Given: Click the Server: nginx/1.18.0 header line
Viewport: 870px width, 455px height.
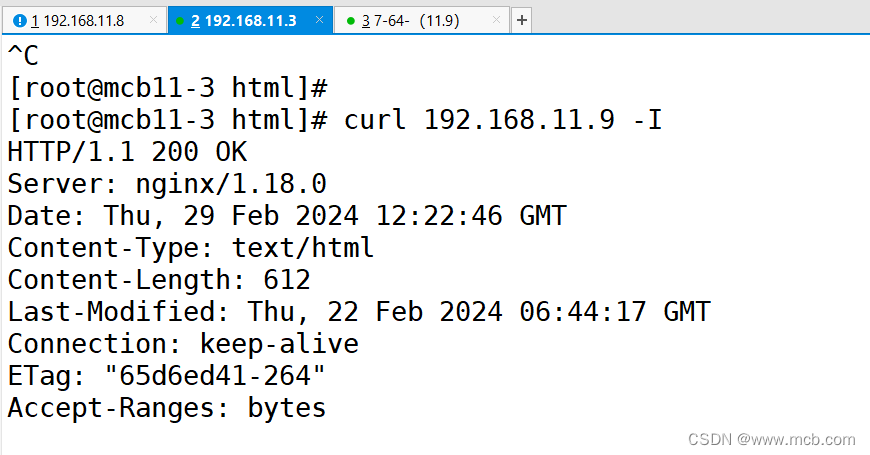Looking at the screenshot, I should (x=167, y=185).
